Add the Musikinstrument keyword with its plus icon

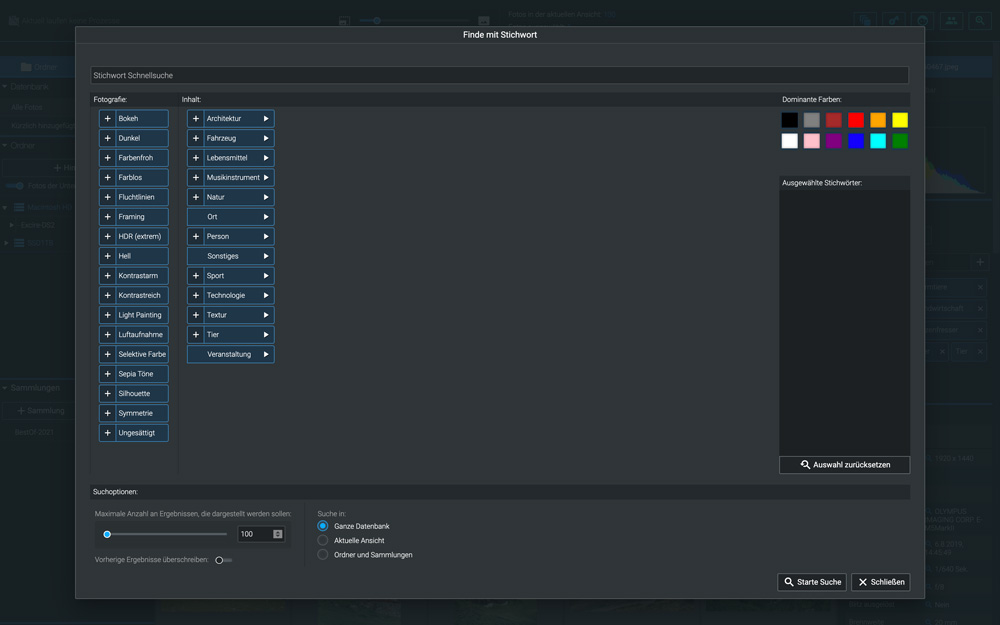click(x=196, y=177)
